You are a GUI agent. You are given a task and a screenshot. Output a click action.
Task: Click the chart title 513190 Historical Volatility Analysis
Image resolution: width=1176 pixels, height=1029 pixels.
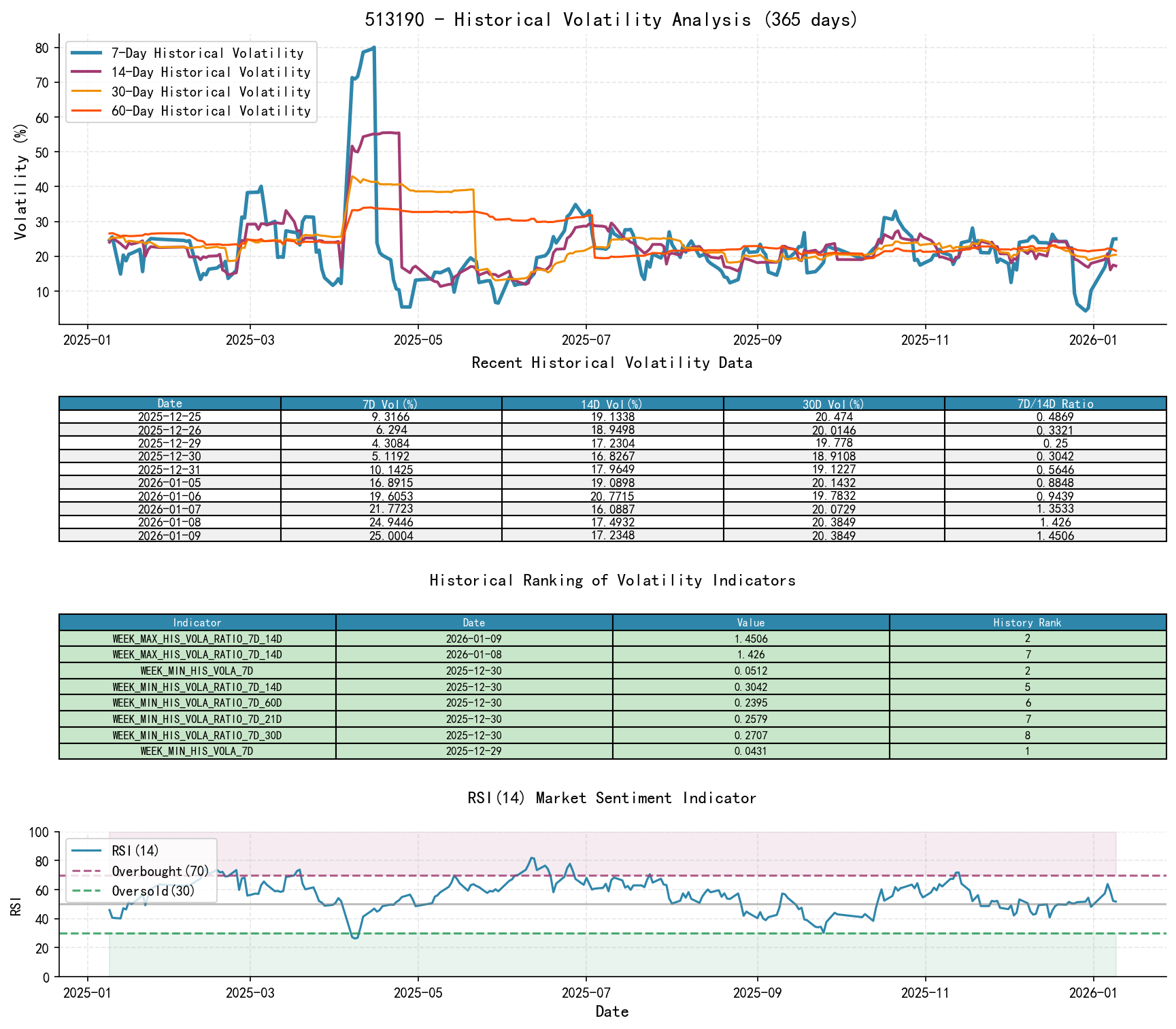click(612, 19)
